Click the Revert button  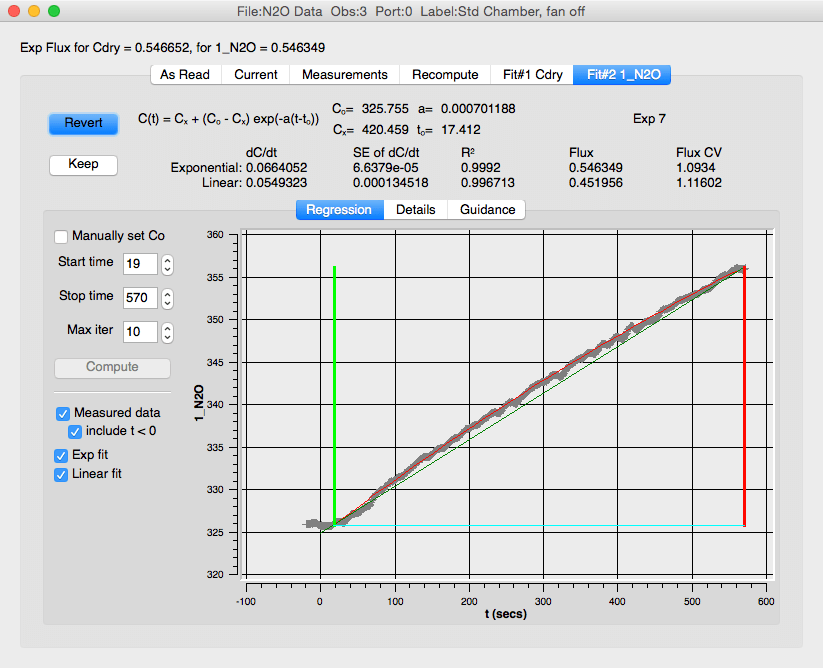tap(83, 123)
